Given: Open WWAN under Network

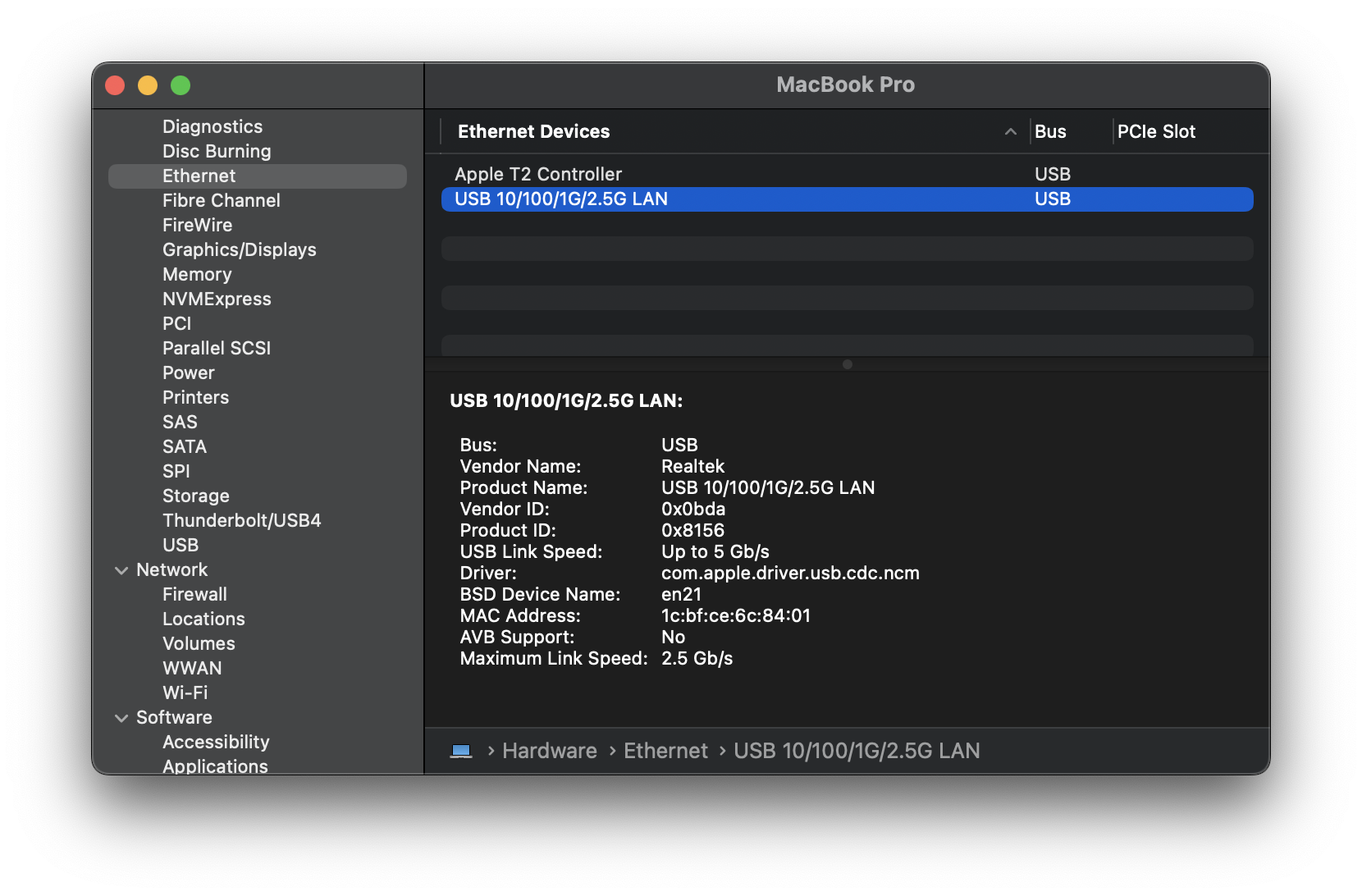Looking at the screenshot, I should [192, 668].
